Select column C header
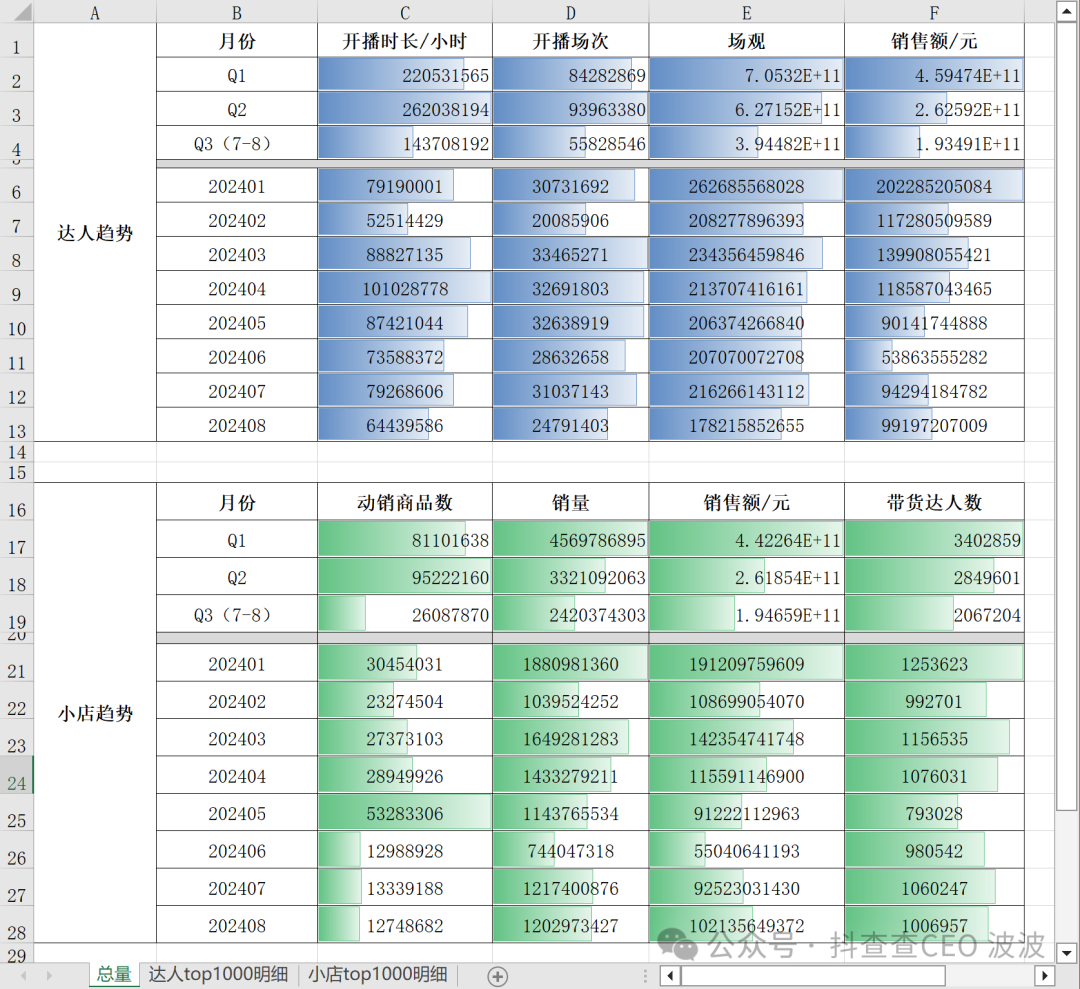 (405, 13)
